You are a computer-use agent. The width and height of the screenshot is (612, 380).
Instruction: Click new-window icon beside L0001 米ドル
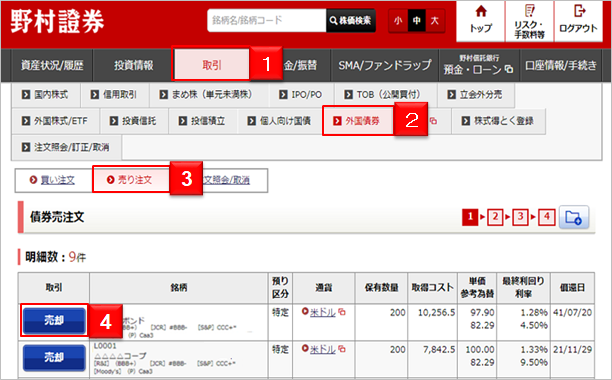(x=342, y=349)
